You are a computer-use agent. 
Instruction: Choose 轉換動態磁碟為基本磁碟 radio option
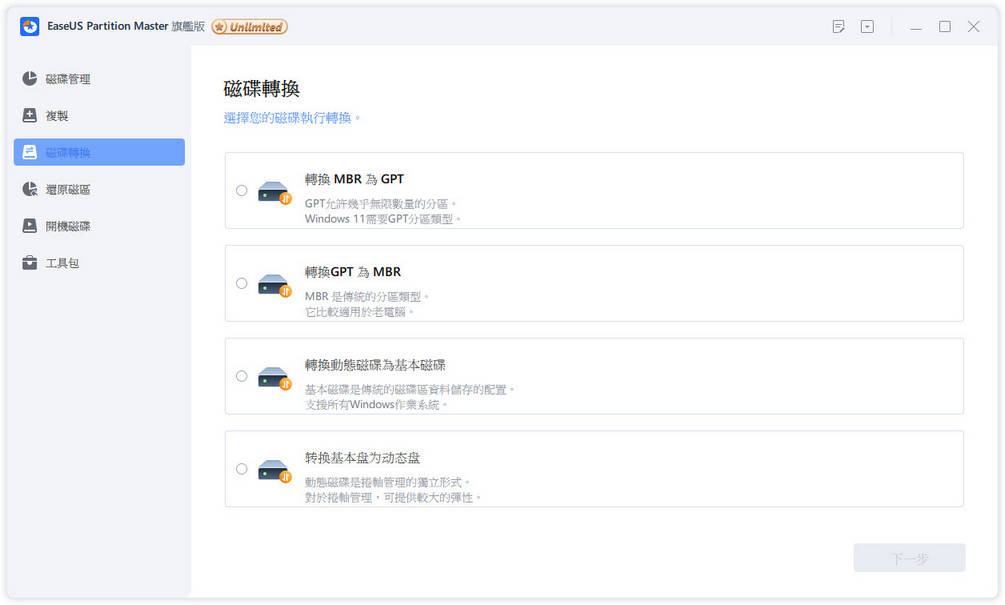[x=242, y=376]
